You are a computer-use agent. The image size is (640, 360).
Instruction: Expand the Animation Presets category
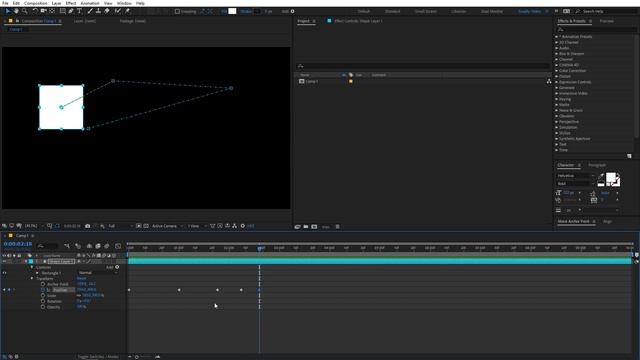coord(556,37)
